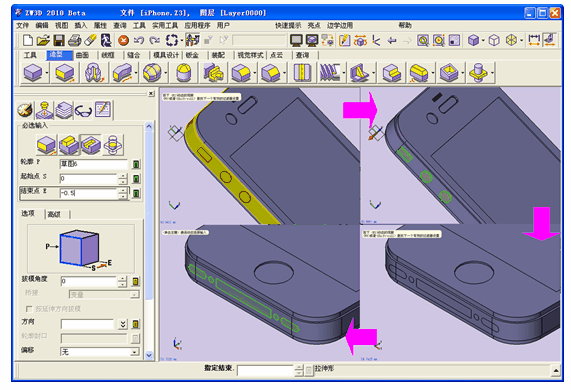Increase 起始点 S value with up stepper
571x390 pixels.
(123, 176)
